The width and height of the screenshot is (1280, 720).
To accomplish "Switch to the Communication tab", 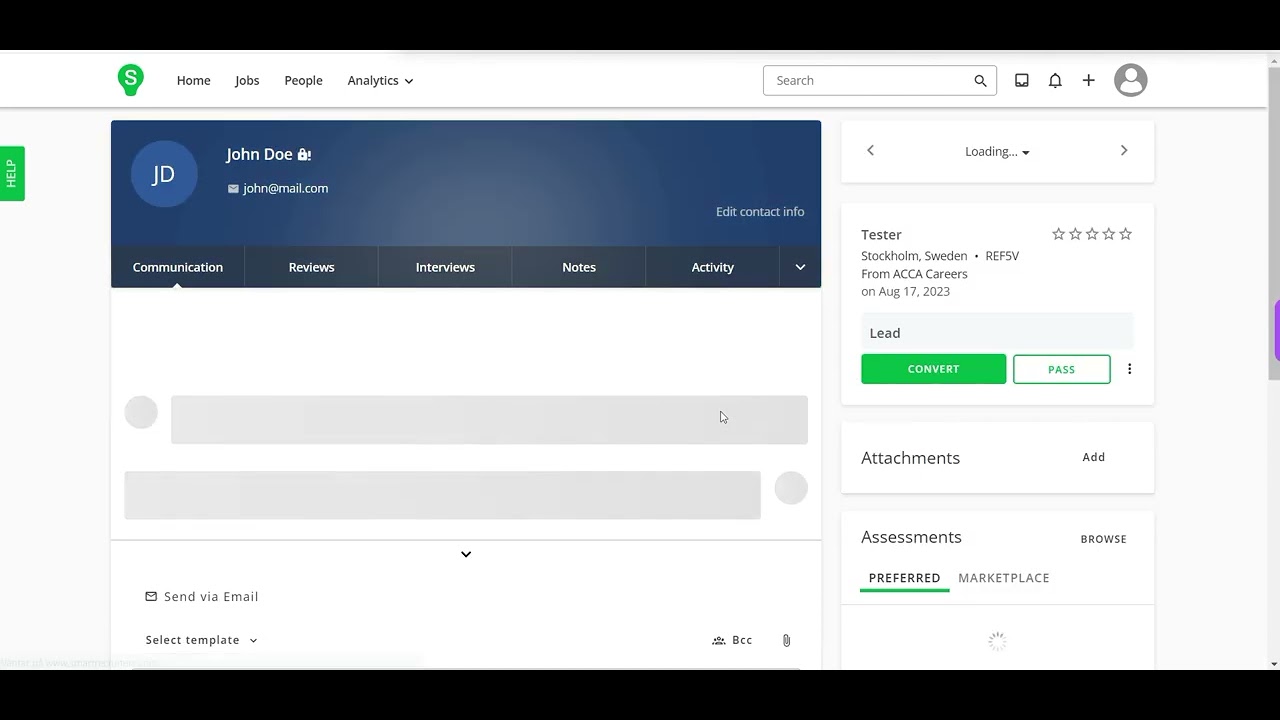I will coord(178,267).
